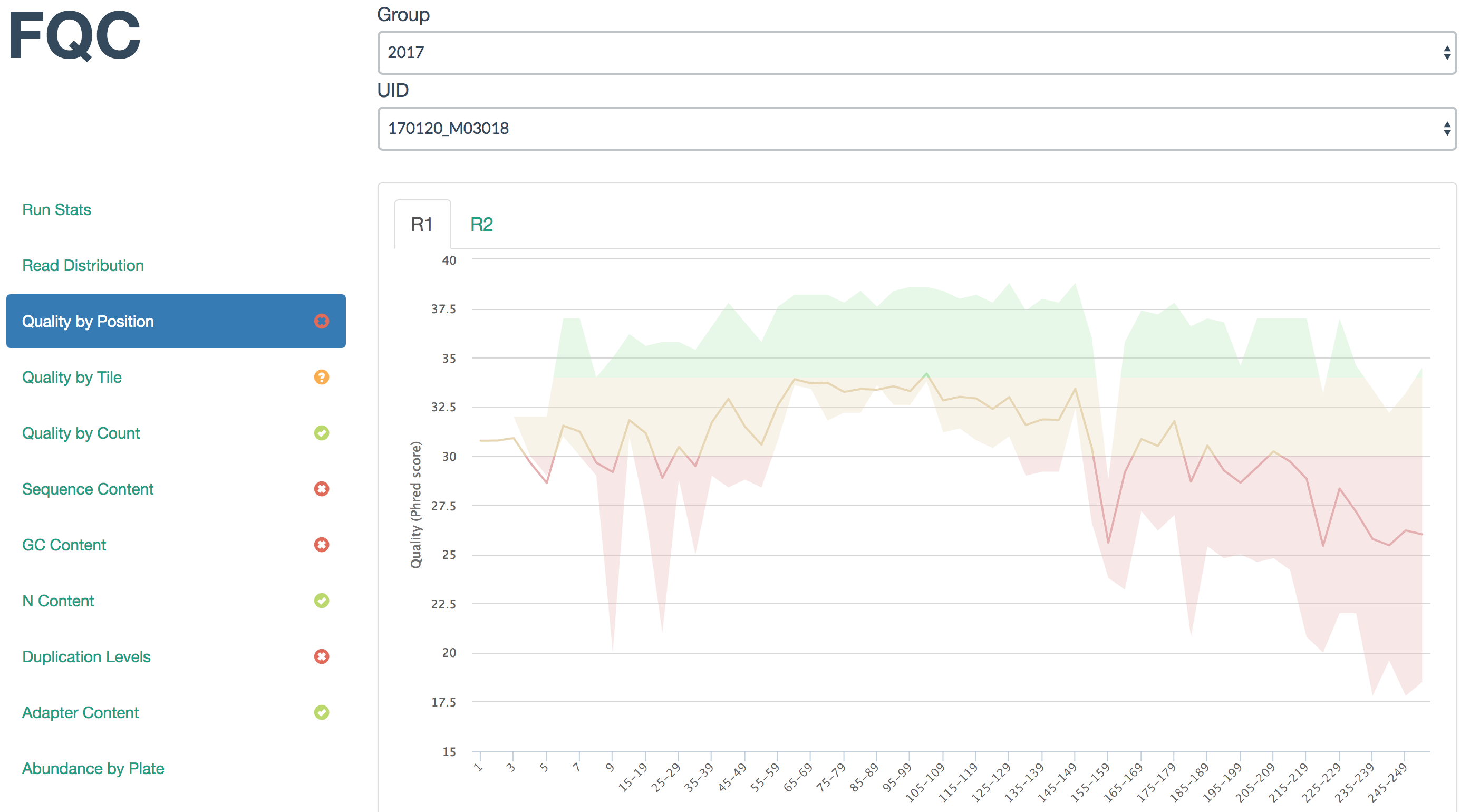Switch to the R2 tab
The height and width of the screenshot is (812, 1470).
[481, 224]
